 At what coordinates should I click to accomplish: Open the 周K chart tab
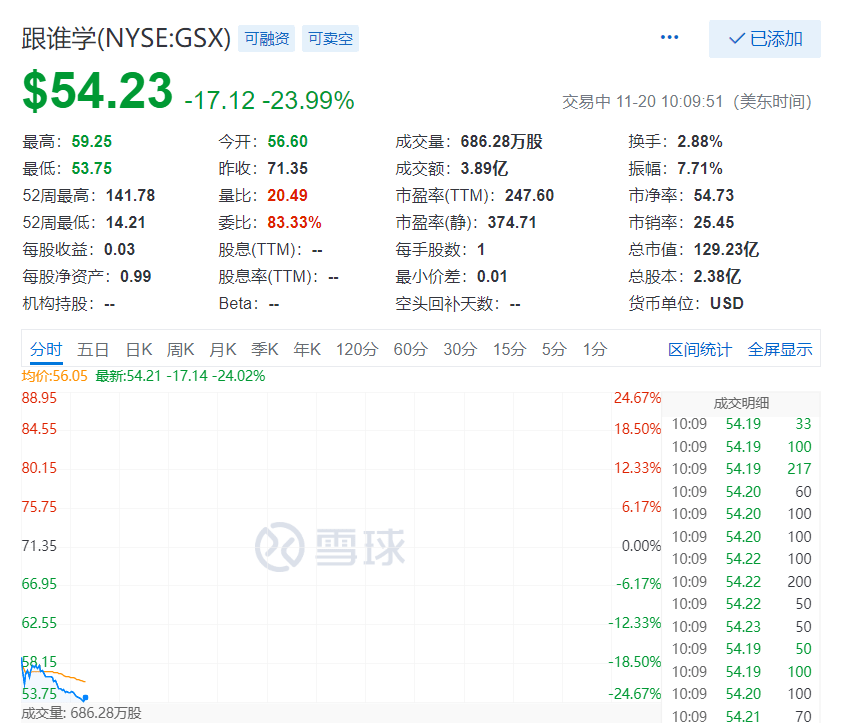(180, 350)
